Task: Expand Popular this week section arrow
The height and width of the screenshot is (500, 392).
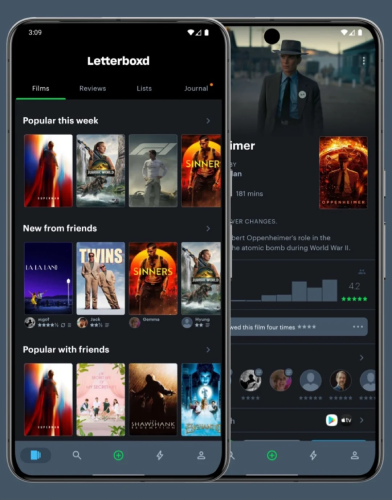Action: tap(208, 121)
